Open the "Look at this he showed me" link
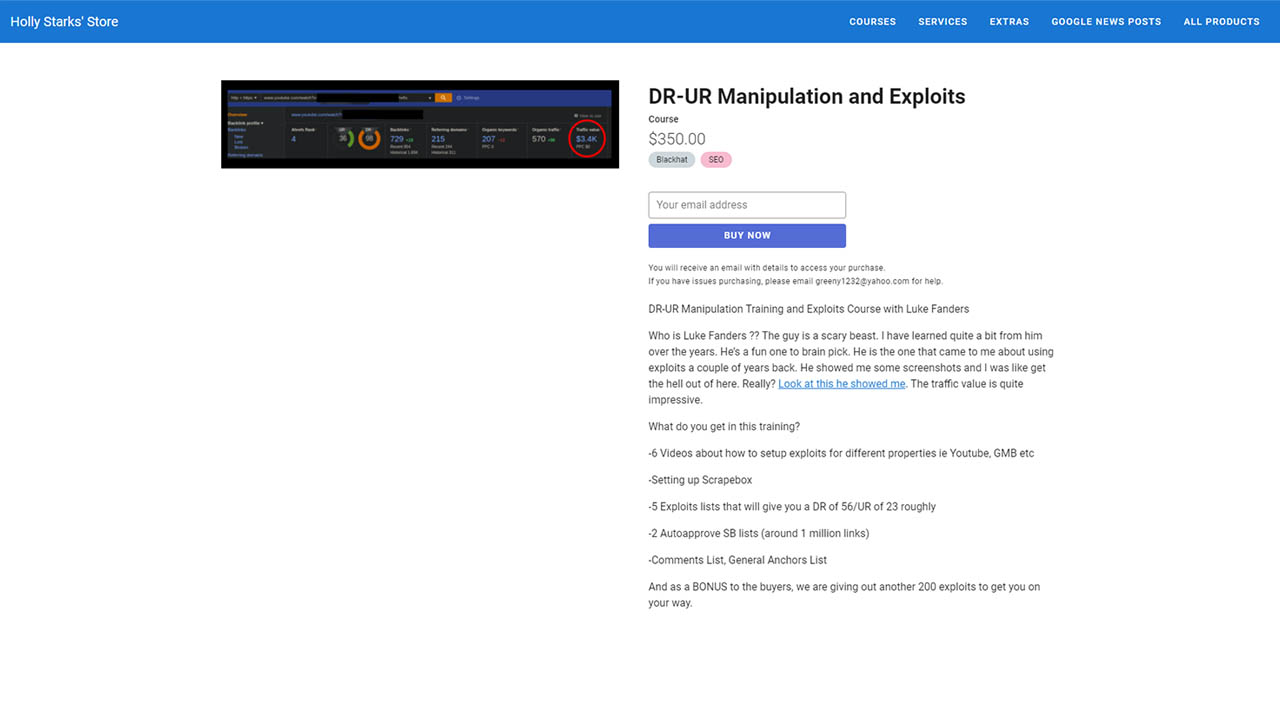The height and width of the screenshot is (720, 1280). (x=841, y=384)
